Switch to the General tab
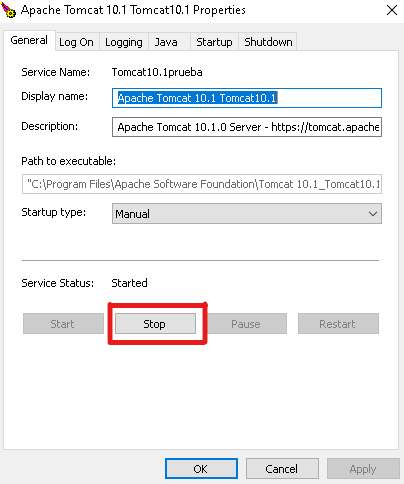 pos(29,40)
